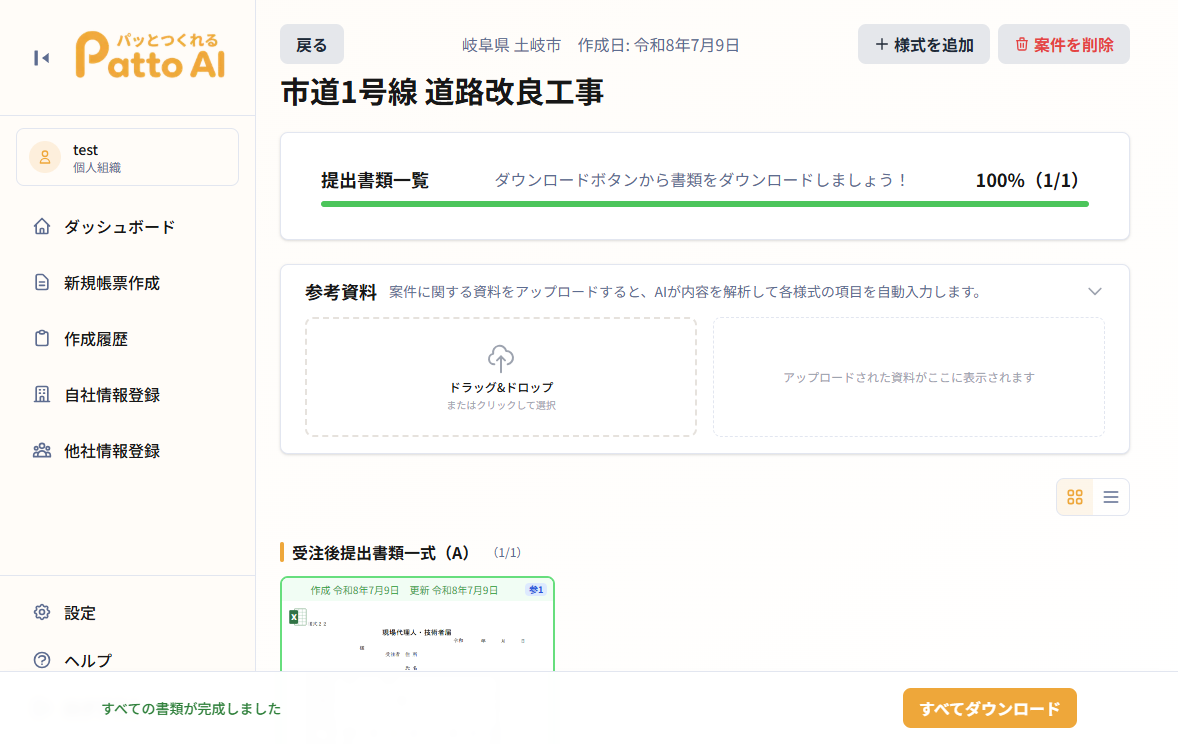Open the 現場代理人 document thumbnail card
The width and height of the screenshot is (1178, 744).
tap(417, 624)
